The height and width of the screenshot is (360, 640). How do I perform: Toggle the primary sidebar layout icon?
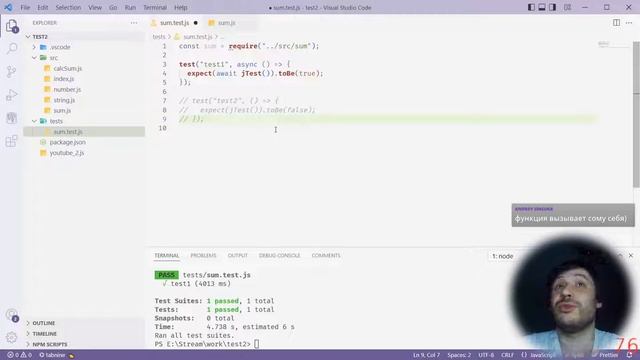pos(531,7)
